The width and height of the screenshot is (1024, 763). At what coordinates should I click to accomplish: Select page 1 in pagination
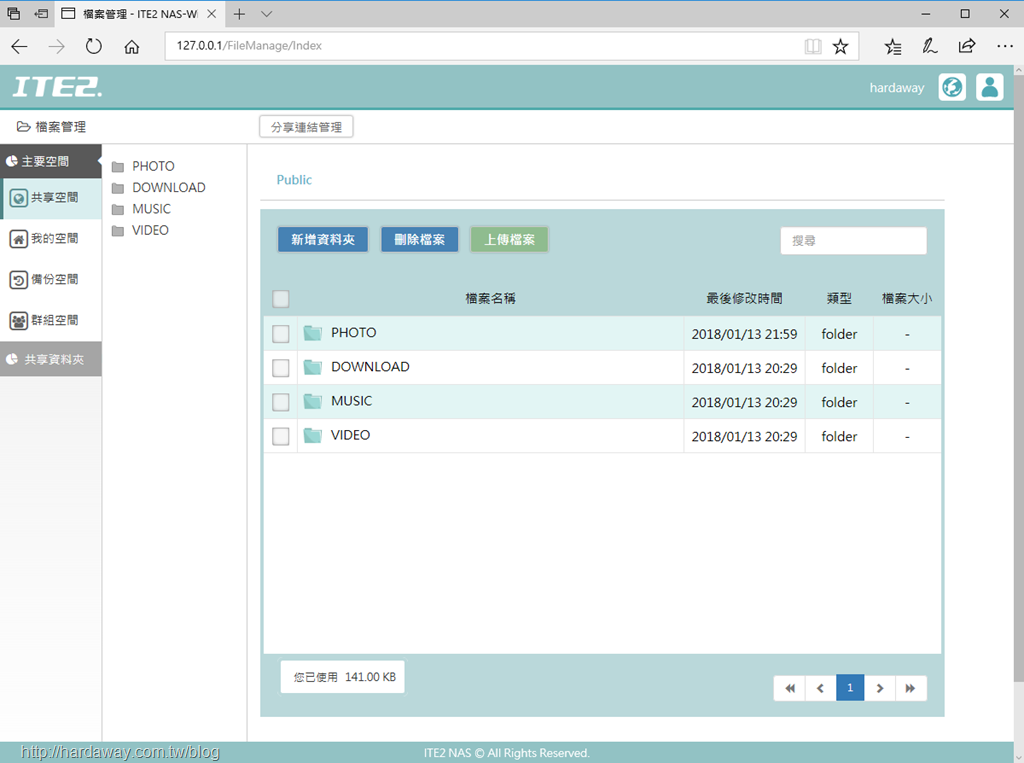[850, 688]
